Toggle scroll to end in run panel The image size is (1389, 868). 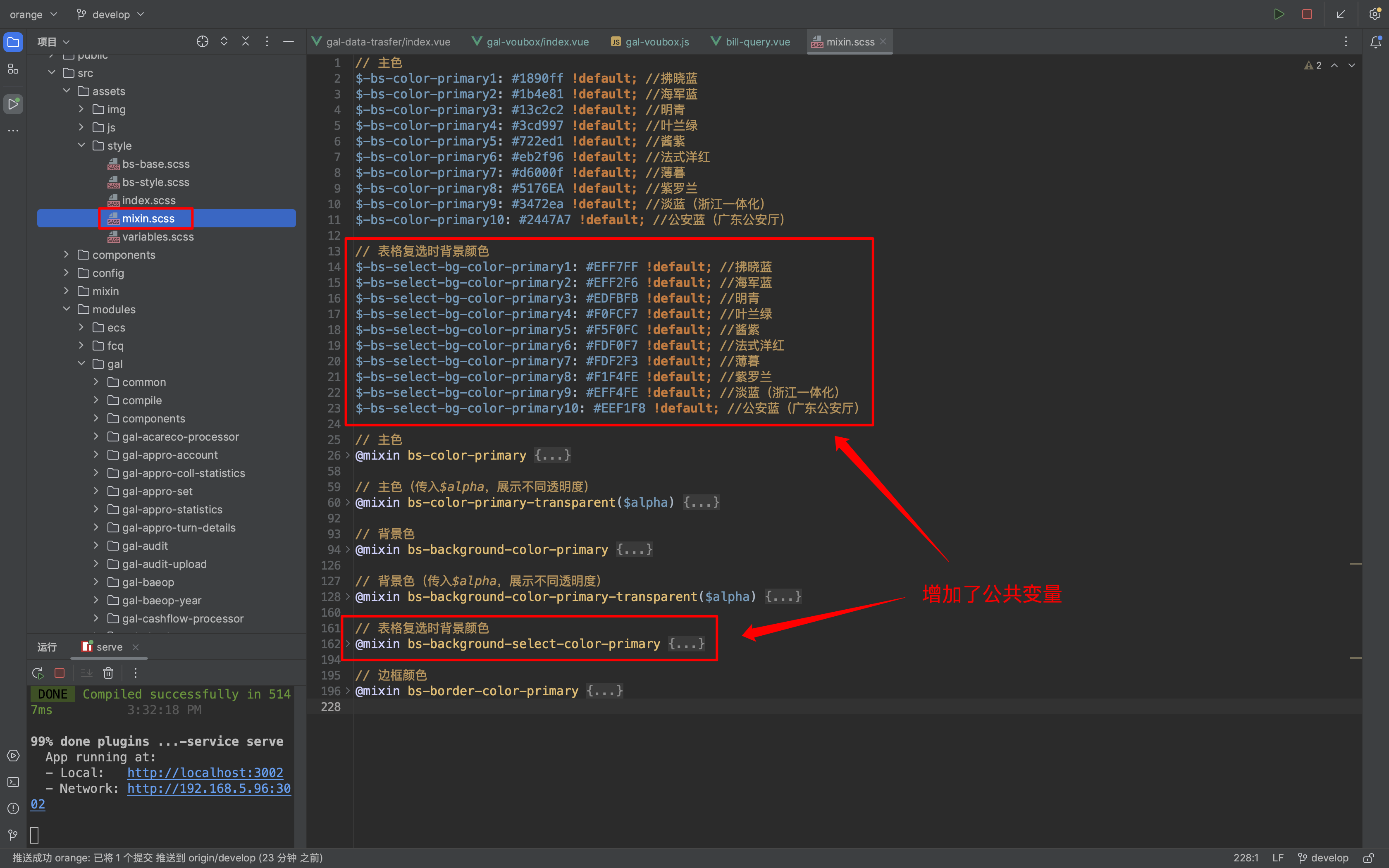(87, 673)
